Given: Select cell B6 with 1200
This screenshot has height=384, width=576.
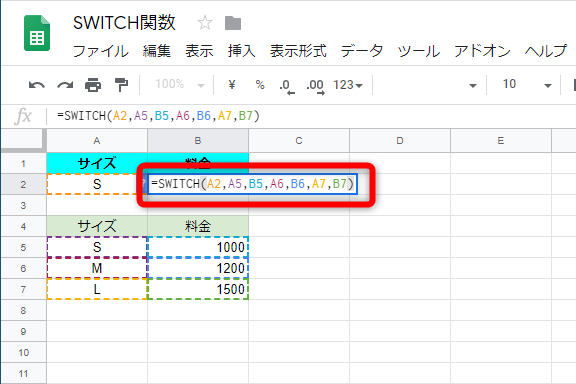Looking at the screenshot, I should pos(198,268).
